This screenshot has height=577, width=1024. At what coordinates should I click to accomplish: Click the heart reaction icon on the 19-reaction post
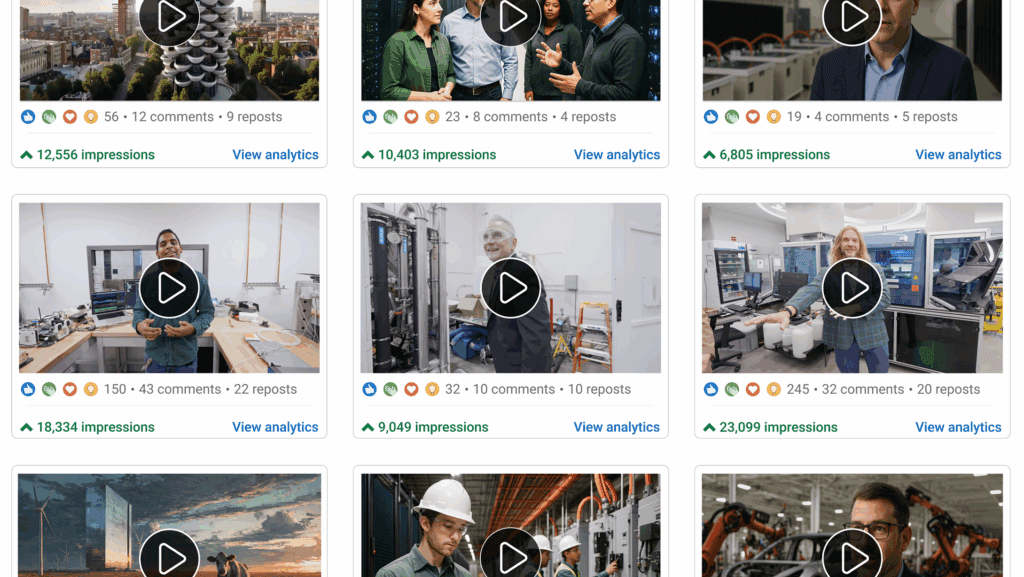pos(753,117)
